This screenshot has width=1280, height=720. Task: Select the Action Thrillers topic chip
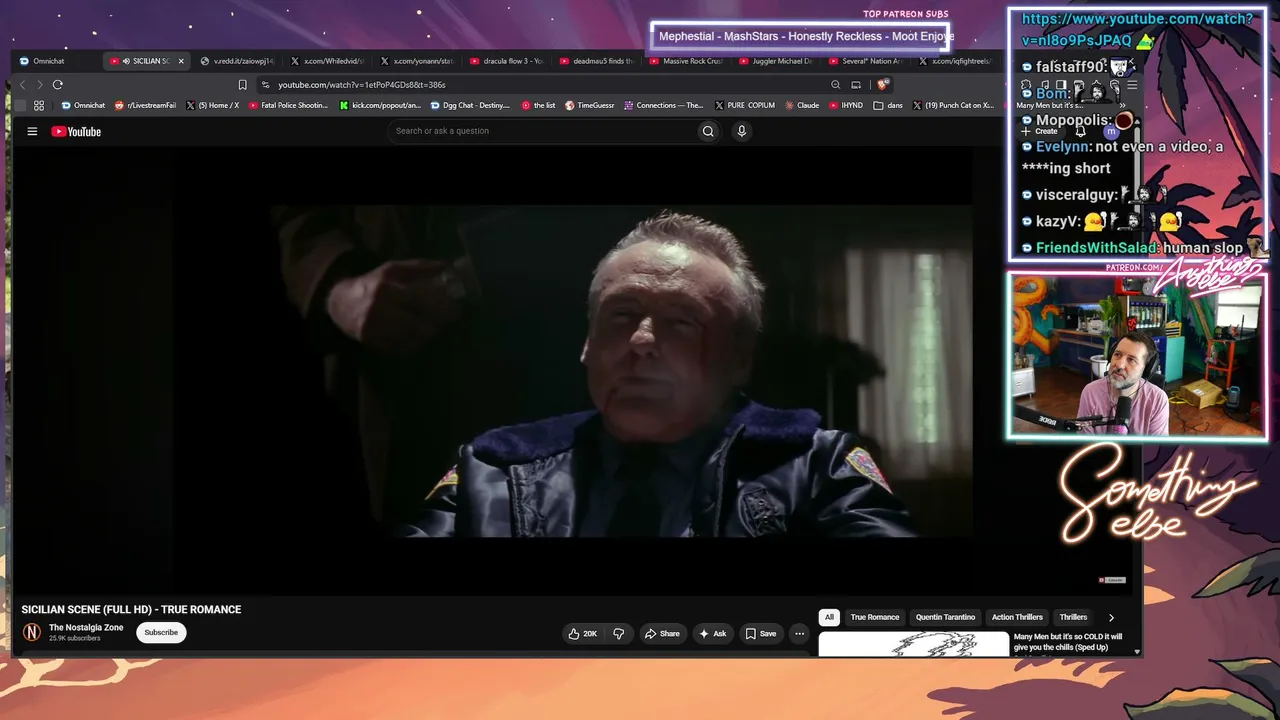[1017, 617]
